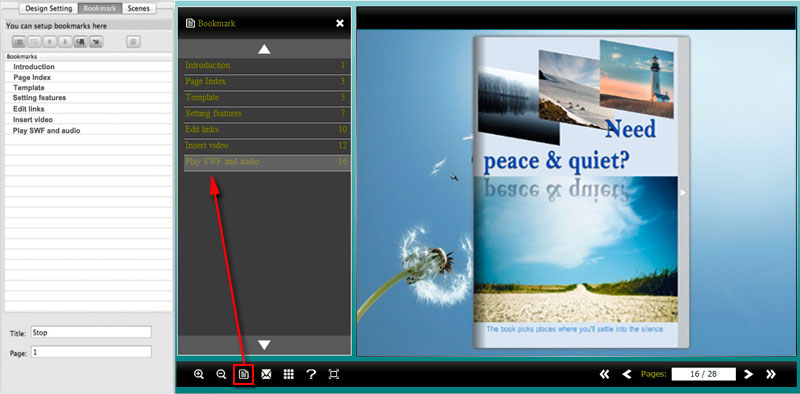The height and width of the screenshot is (394, 800).
Task: Expand bookmark list with bottom down arrow
Action: (x=264, y=345)
